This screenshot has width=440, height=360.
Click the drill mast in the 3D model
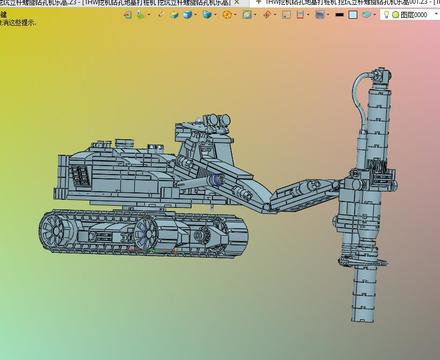(370, 197)
